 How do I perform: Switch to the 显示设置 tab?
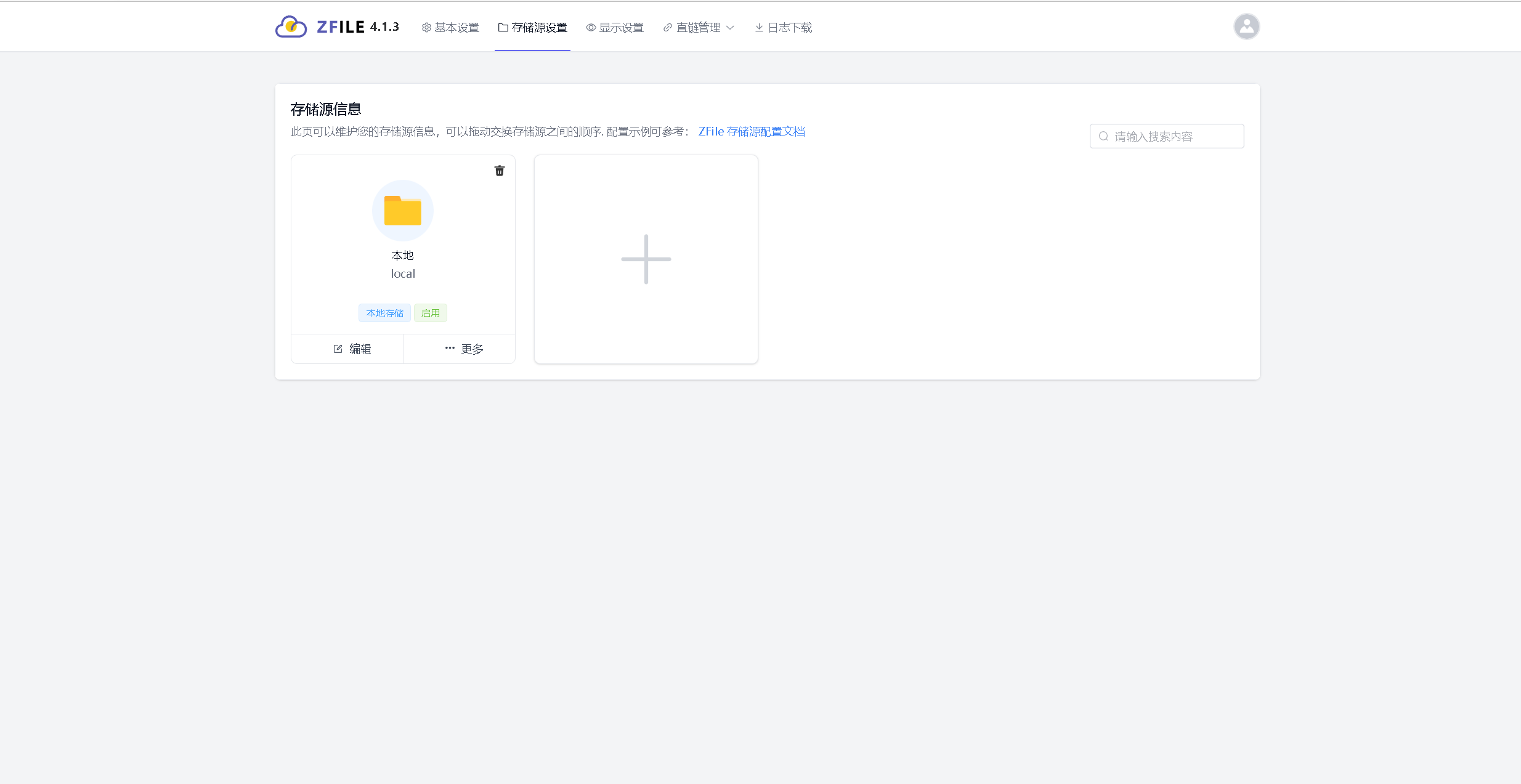615,27
